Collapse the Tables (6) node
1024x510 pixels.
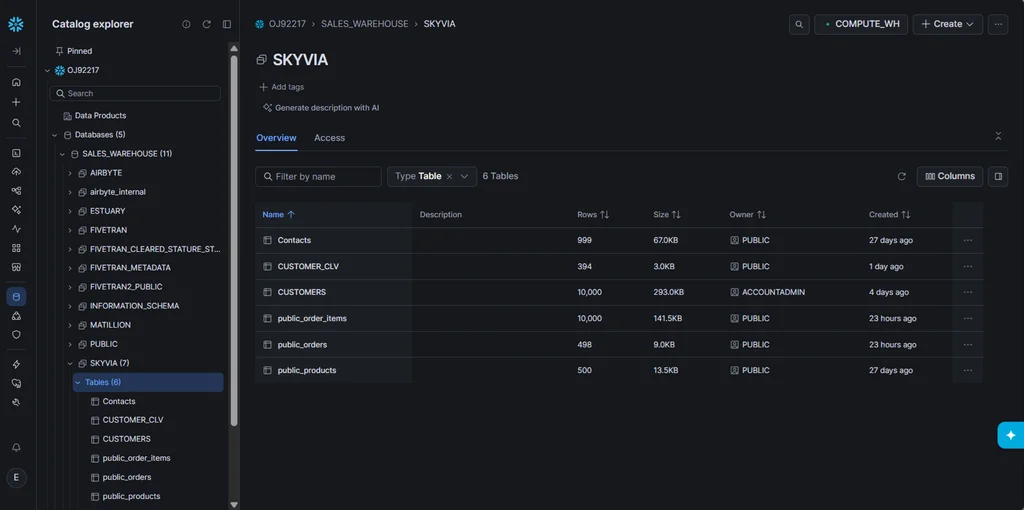point(78,383)
